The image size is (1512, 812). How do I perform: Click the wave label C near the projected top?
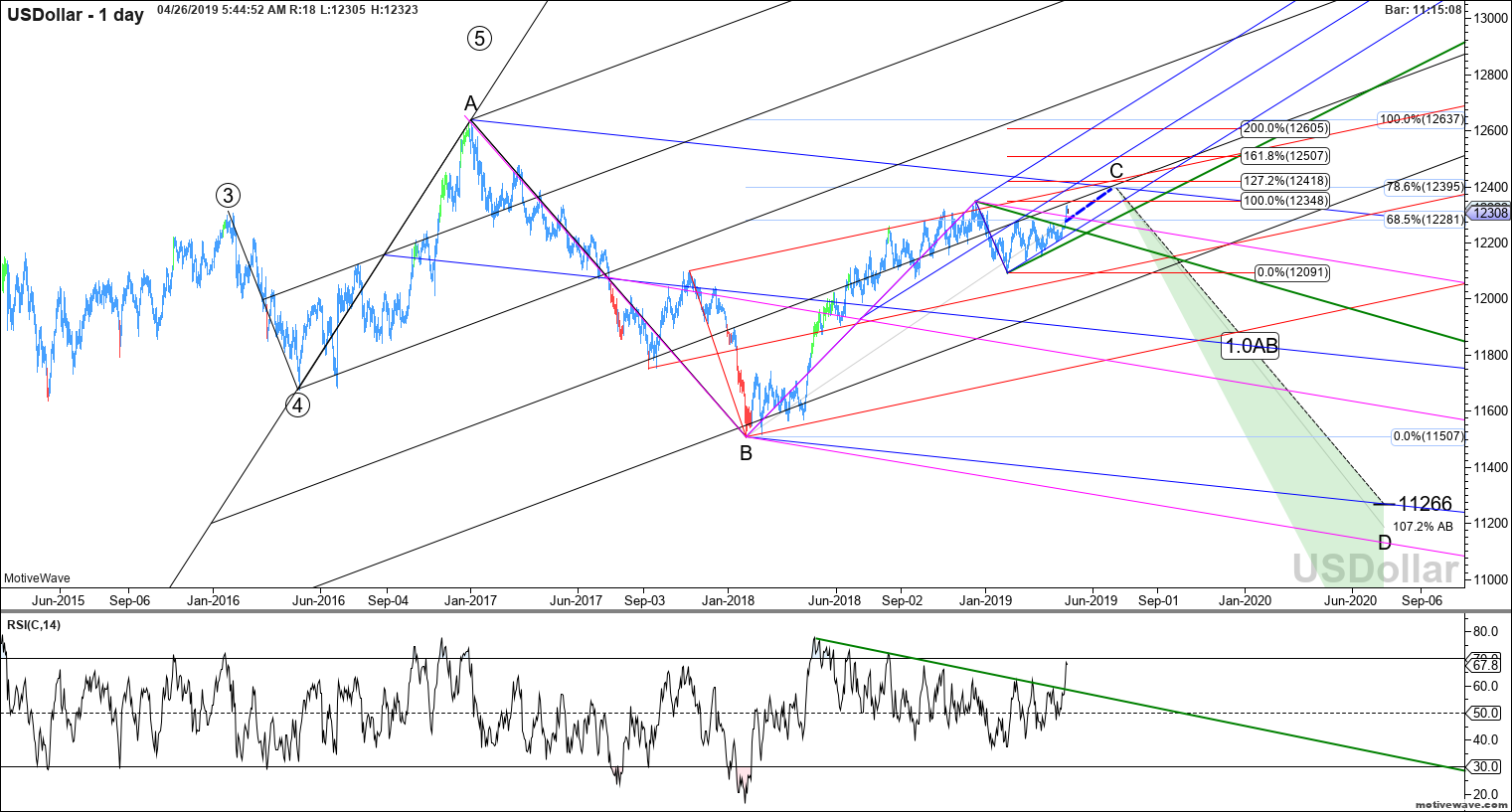[x=1116, y=171]
